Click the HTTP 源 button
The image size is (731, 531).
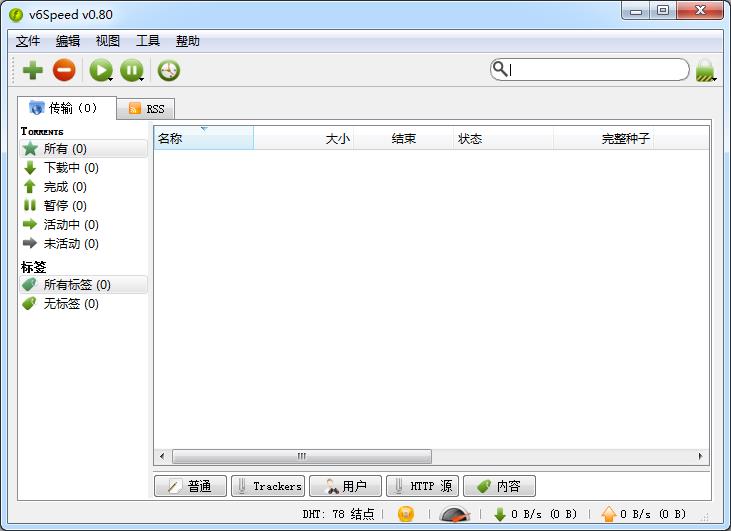pos(422,486)
